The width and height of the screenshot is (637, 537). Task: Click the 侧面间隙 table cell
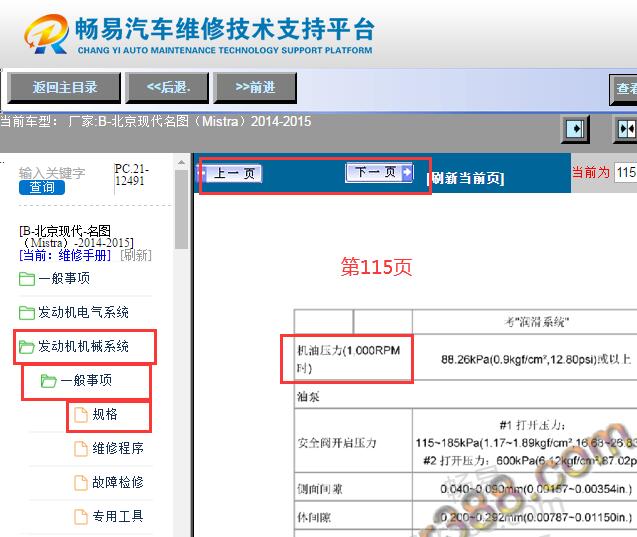pyautogui.click(x=353, y=488)
